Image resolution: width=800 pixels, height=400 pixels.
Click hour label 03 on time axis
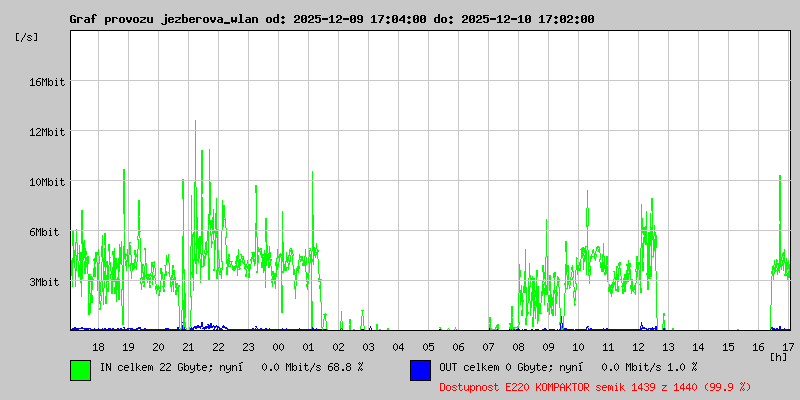click(x=368, y=347)
